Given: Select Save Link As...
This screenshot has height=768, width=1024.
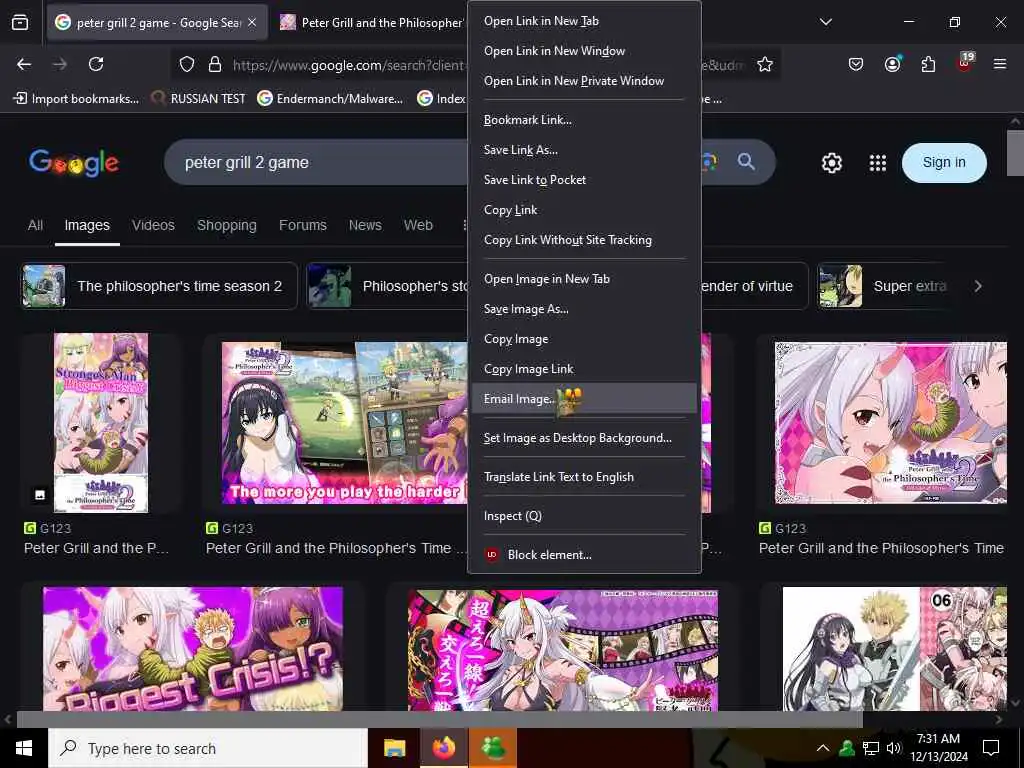Looking at the screenshot, I should click(x=584, y=150).
